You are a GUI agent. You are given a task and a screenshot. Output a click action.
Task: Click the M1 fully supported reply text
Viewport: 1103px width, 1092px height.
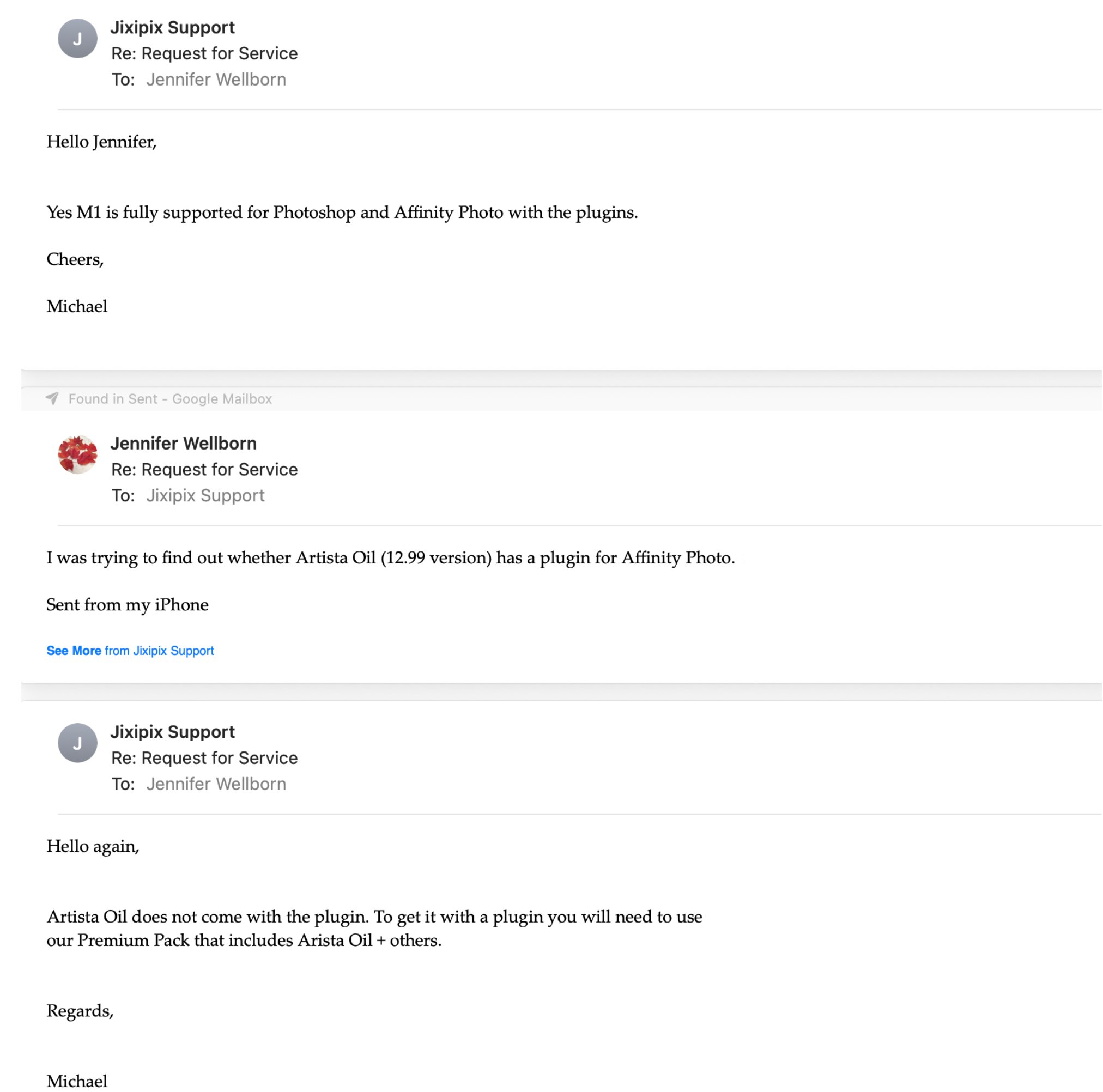342,213
